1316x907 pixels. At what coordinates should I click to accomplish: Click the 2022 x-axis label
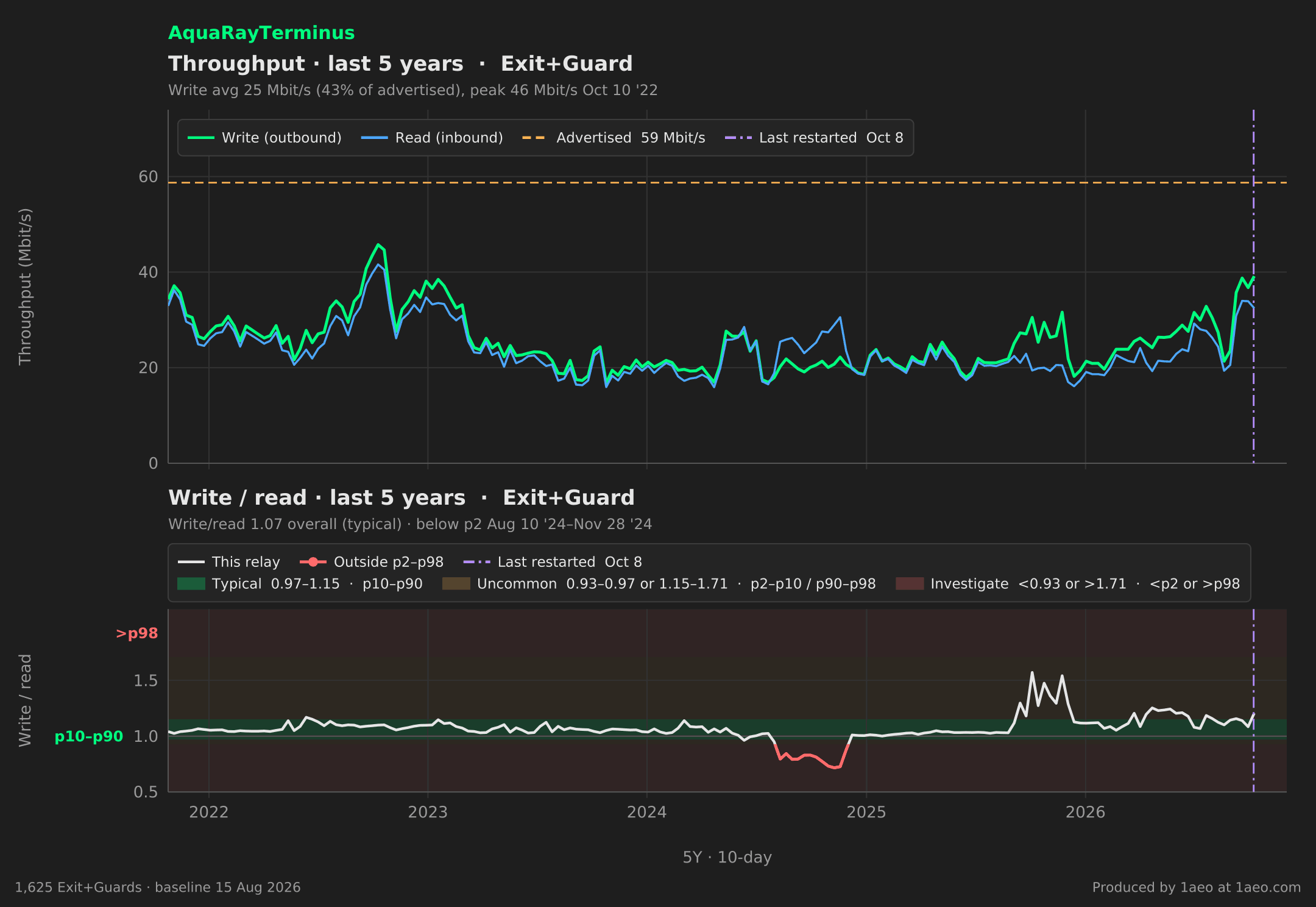208,812
